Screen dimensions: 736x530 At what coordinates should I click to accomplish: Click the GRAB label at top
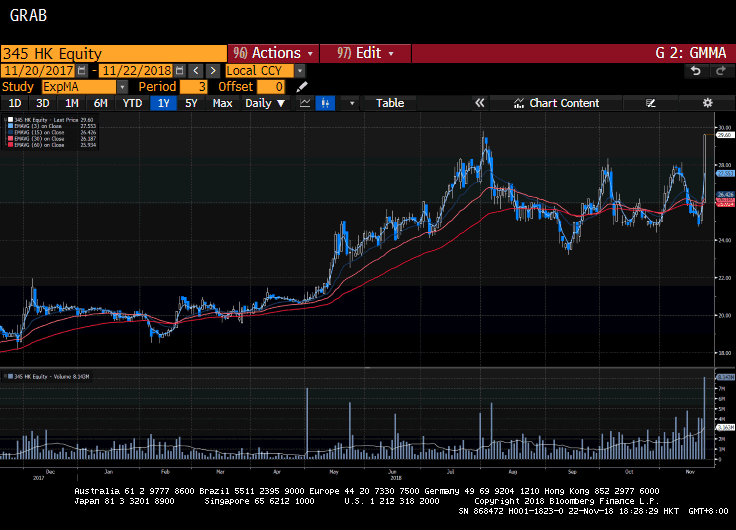28,15
